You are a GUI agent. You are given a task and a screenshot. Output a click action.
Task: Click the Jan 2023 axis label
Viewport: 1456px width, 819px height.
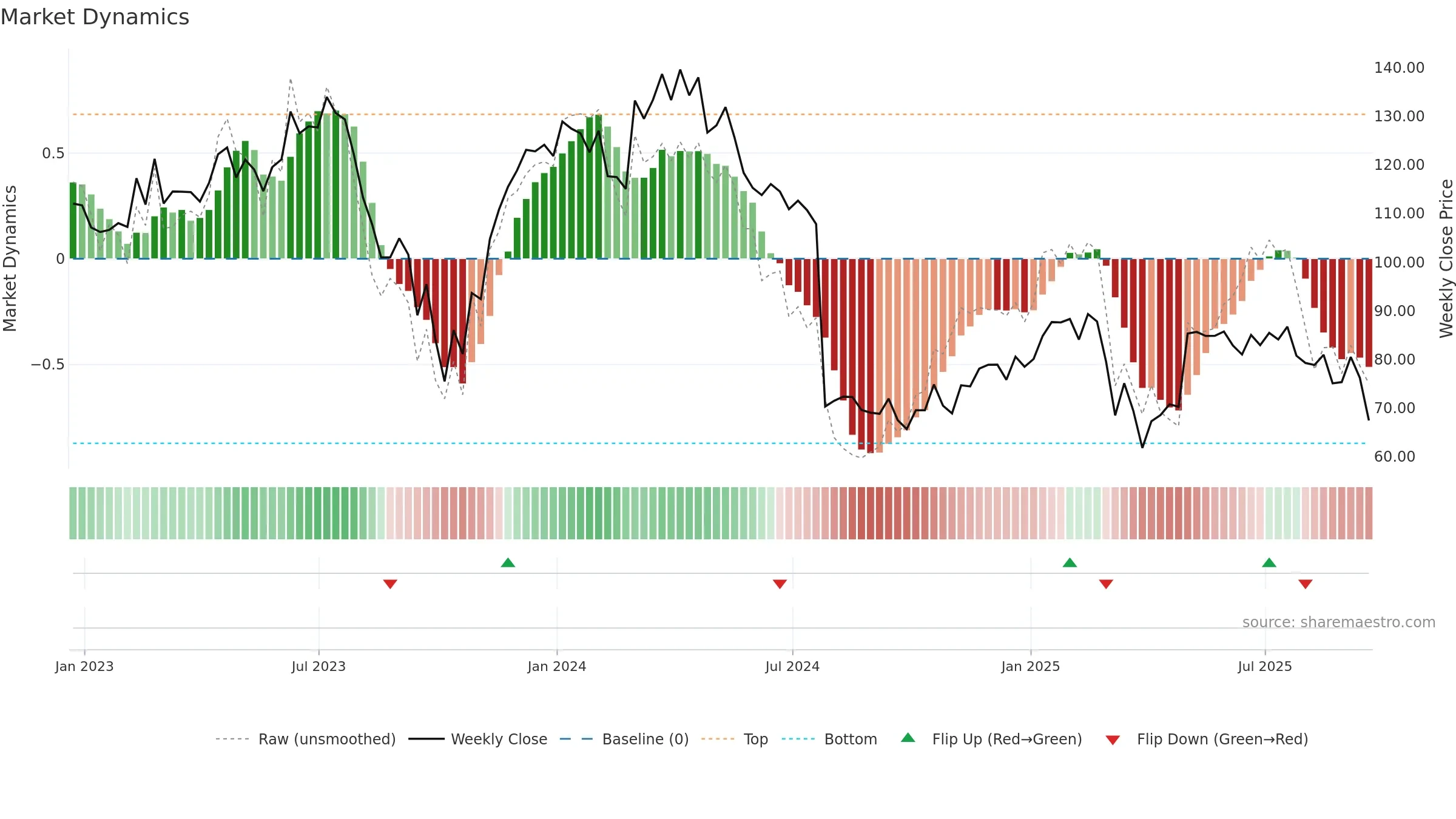click(84, 666)
